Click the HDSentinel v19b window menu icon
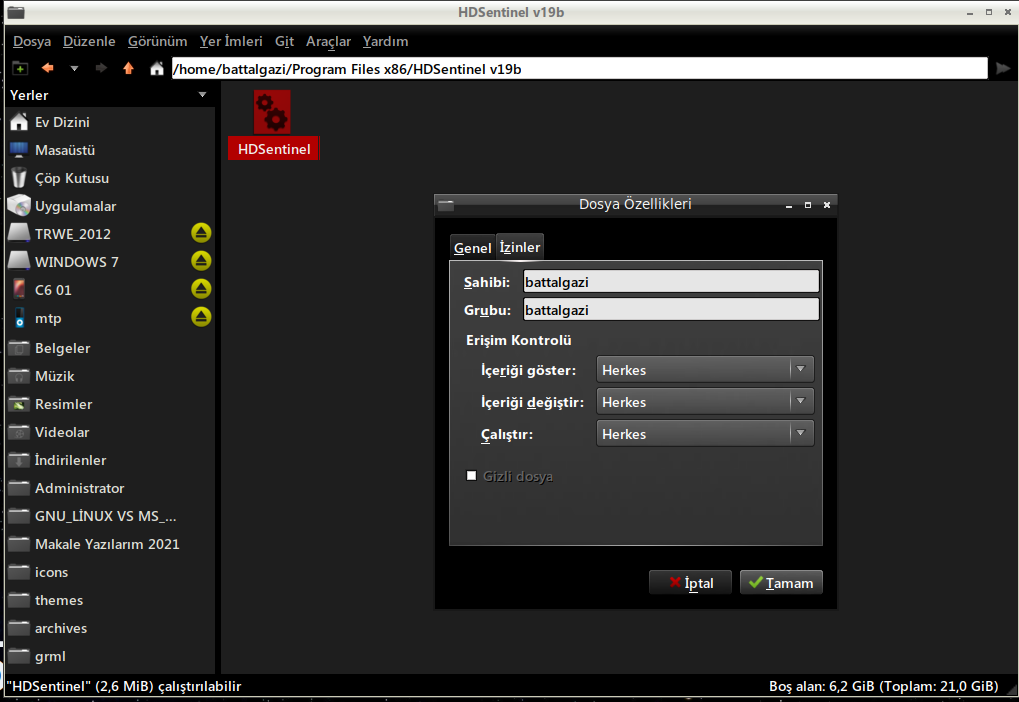The height and width of the screenshot is (702, 1019). 16,12
